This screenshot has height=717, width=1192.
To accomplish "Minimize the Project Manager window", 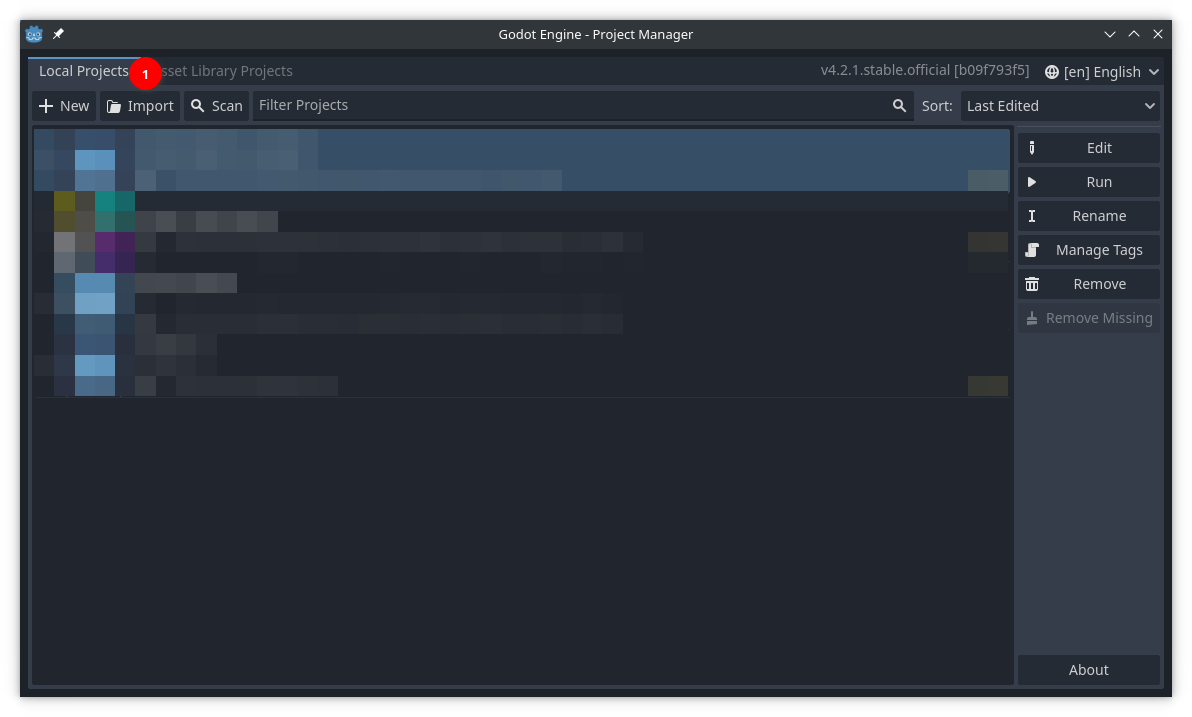I will pos(1110,34).
